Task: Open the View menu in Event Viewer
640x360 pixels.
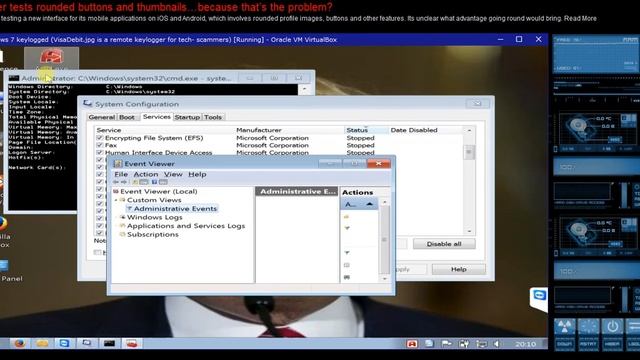Action: (x=173, y=174)
